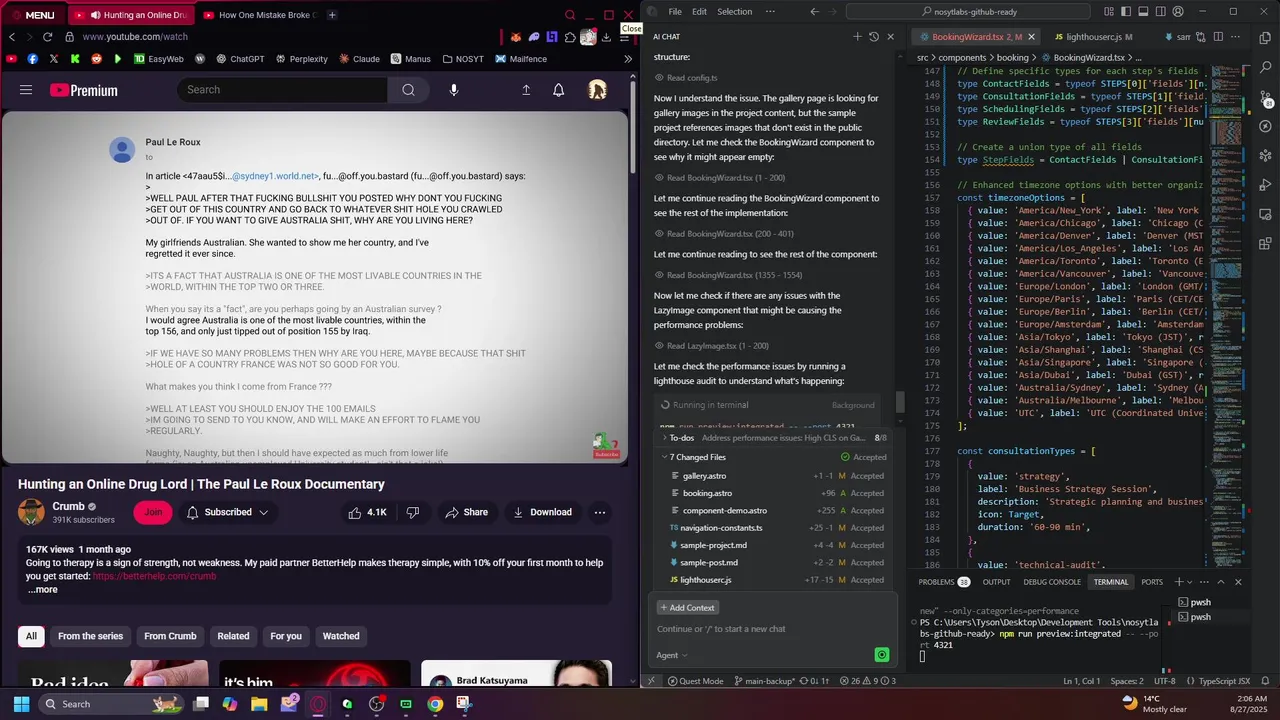The width and height of the screenshot is (1280, 720).
Task: Download the video
Action: [542, 512]
